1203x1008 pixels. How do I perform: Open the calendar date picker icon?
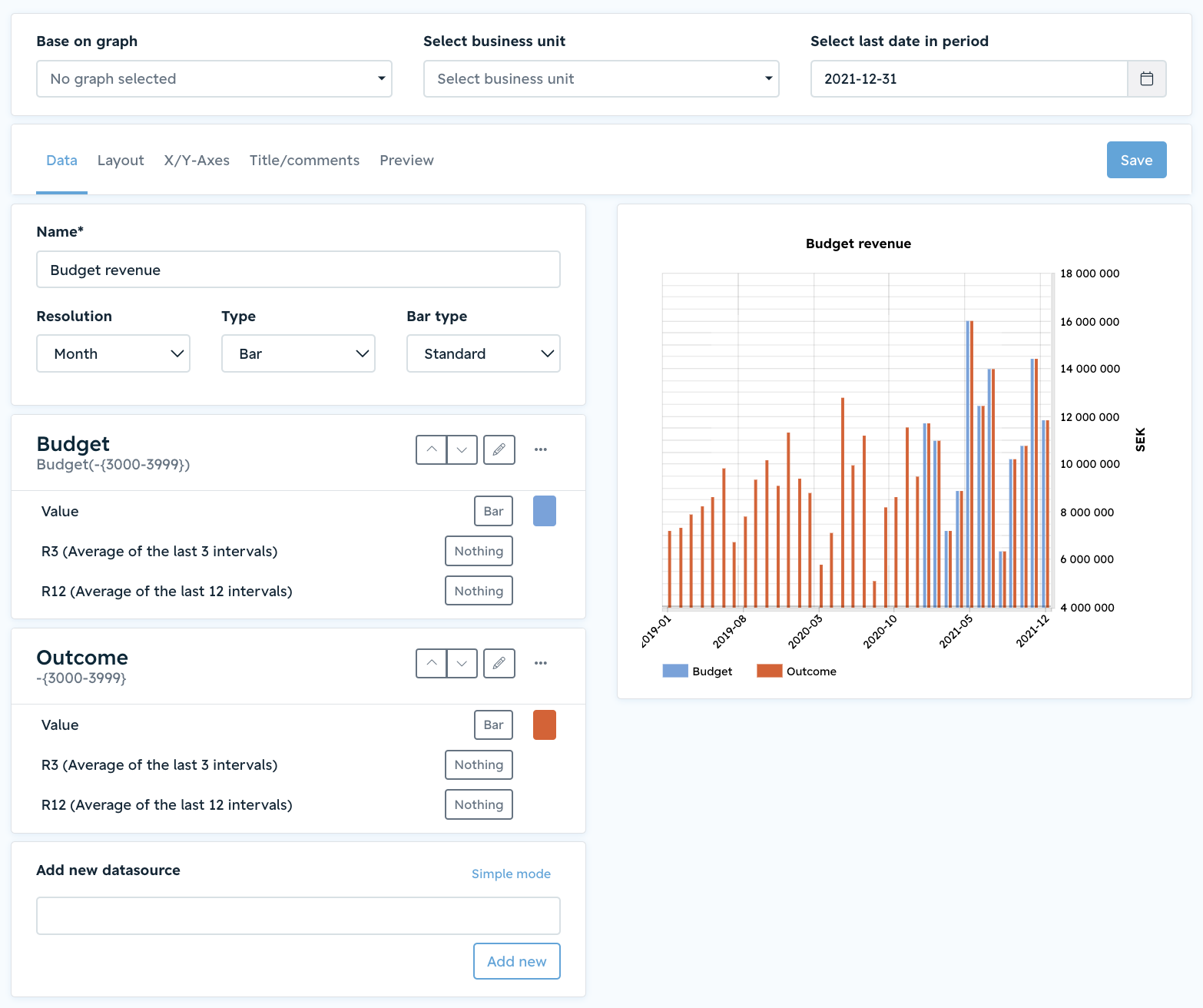pyautogui.click(x=1146, y=78)
